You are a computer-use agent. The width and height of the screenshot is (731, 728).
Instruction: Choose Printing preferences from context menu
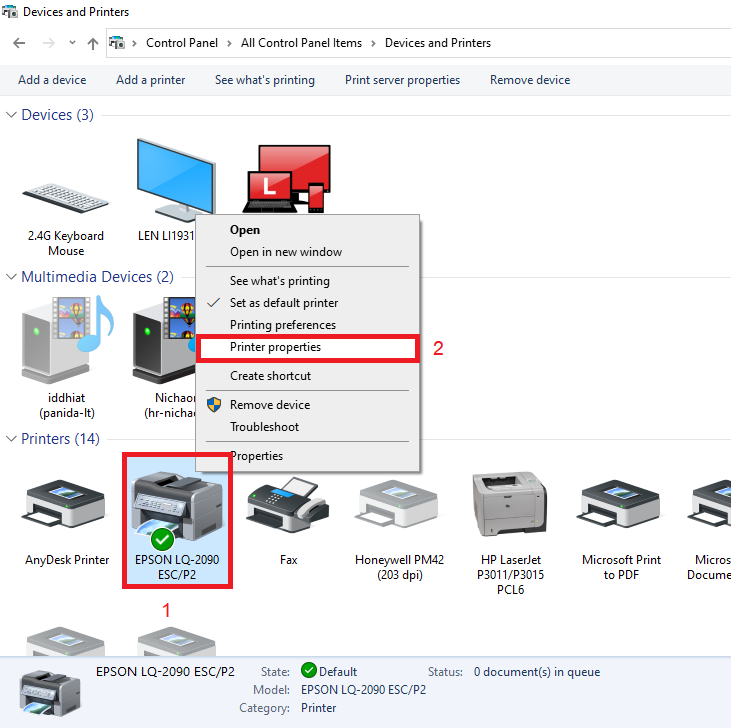[x=283, y=325]
